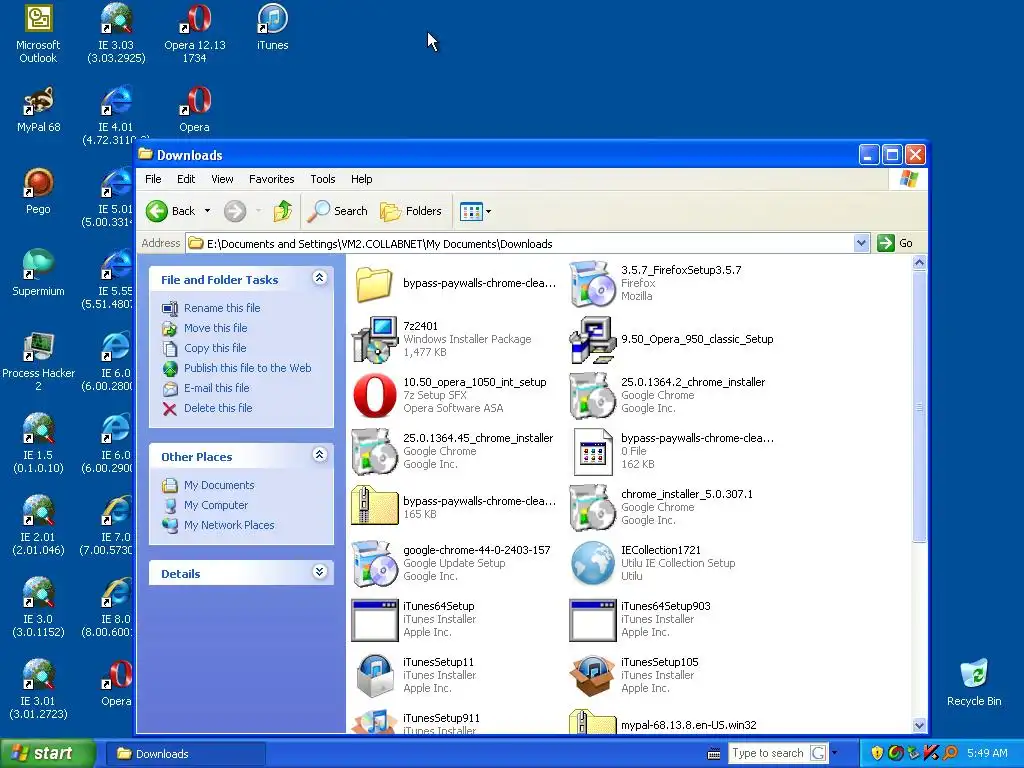The width and height of the screenshot is (1024, 768).
Task: Click Copy this file link
Action: coord(215,348)
